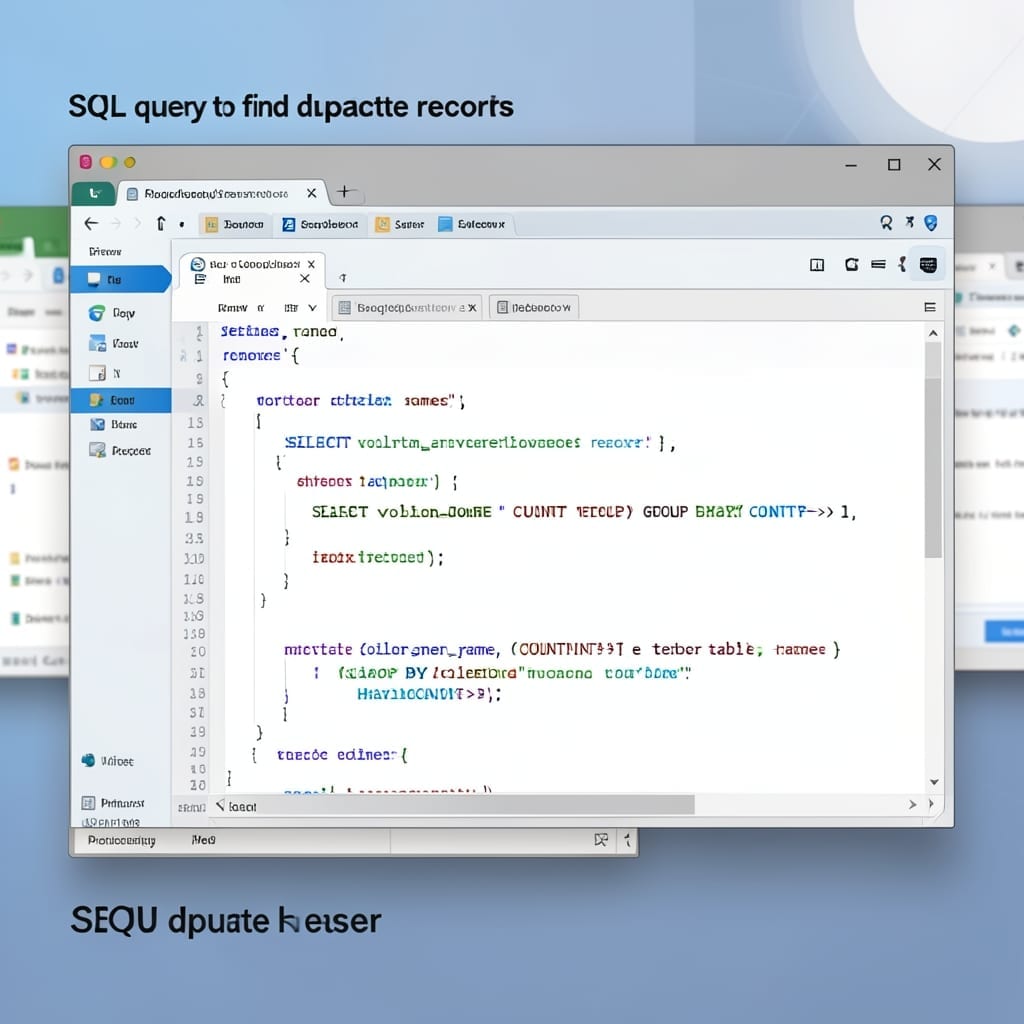Select the highlighted Dia sidebar item
This screenshot has height=1024, width=1024.
click(120, 279)
